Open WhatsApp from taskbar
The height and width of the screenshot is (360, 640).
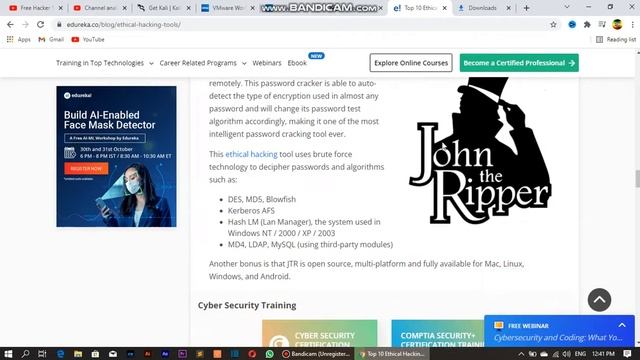pos(269,354)
